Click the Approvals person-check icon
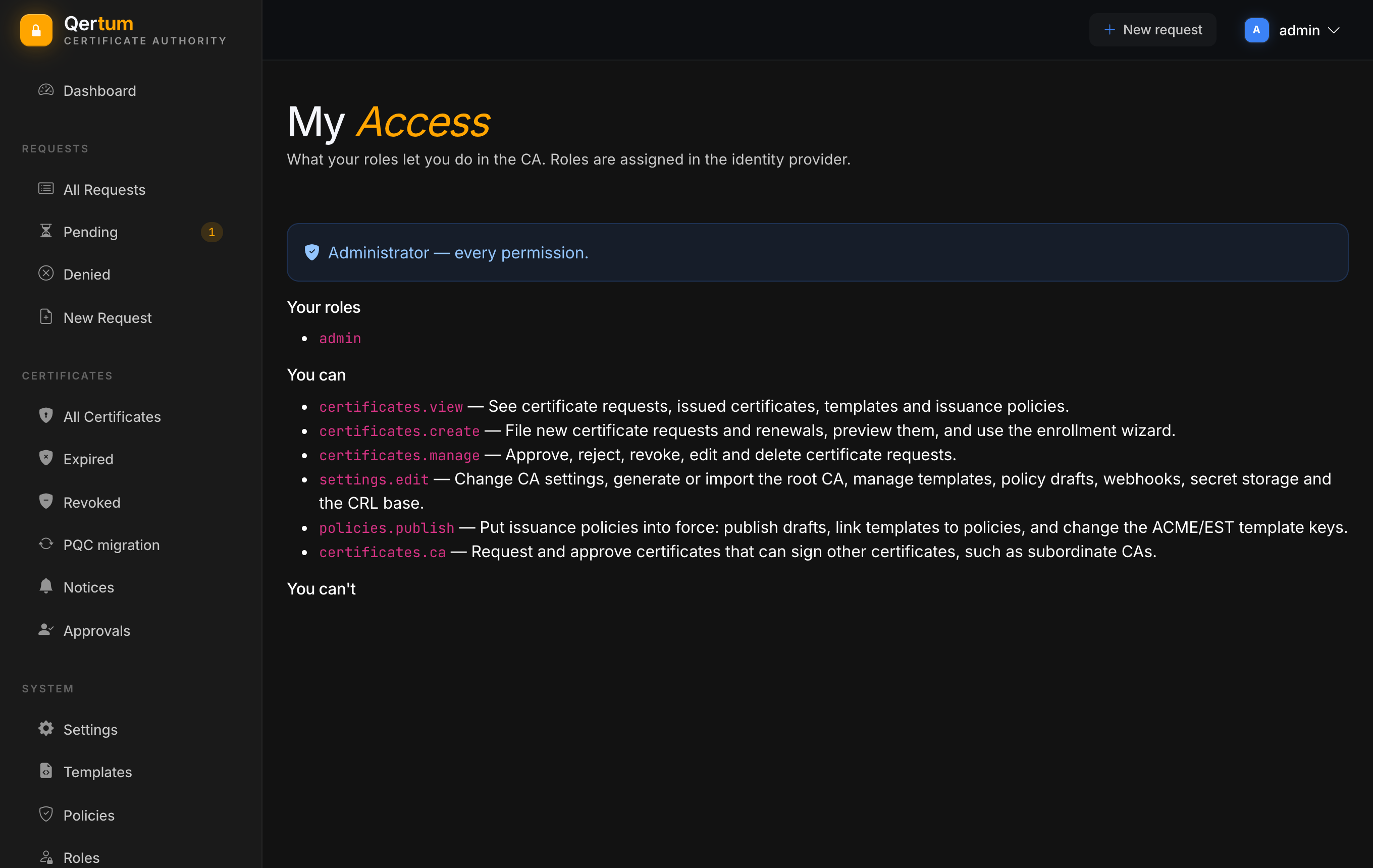The width and height of the screenshot is (1373, 868). (45, 630)
